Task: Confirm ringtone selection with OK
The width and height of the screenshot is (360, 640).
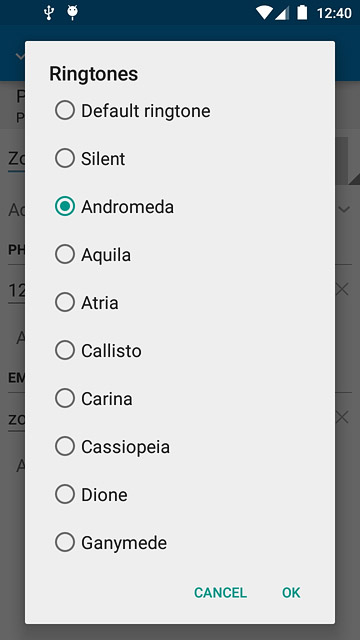Action: [x=291, y=593]
